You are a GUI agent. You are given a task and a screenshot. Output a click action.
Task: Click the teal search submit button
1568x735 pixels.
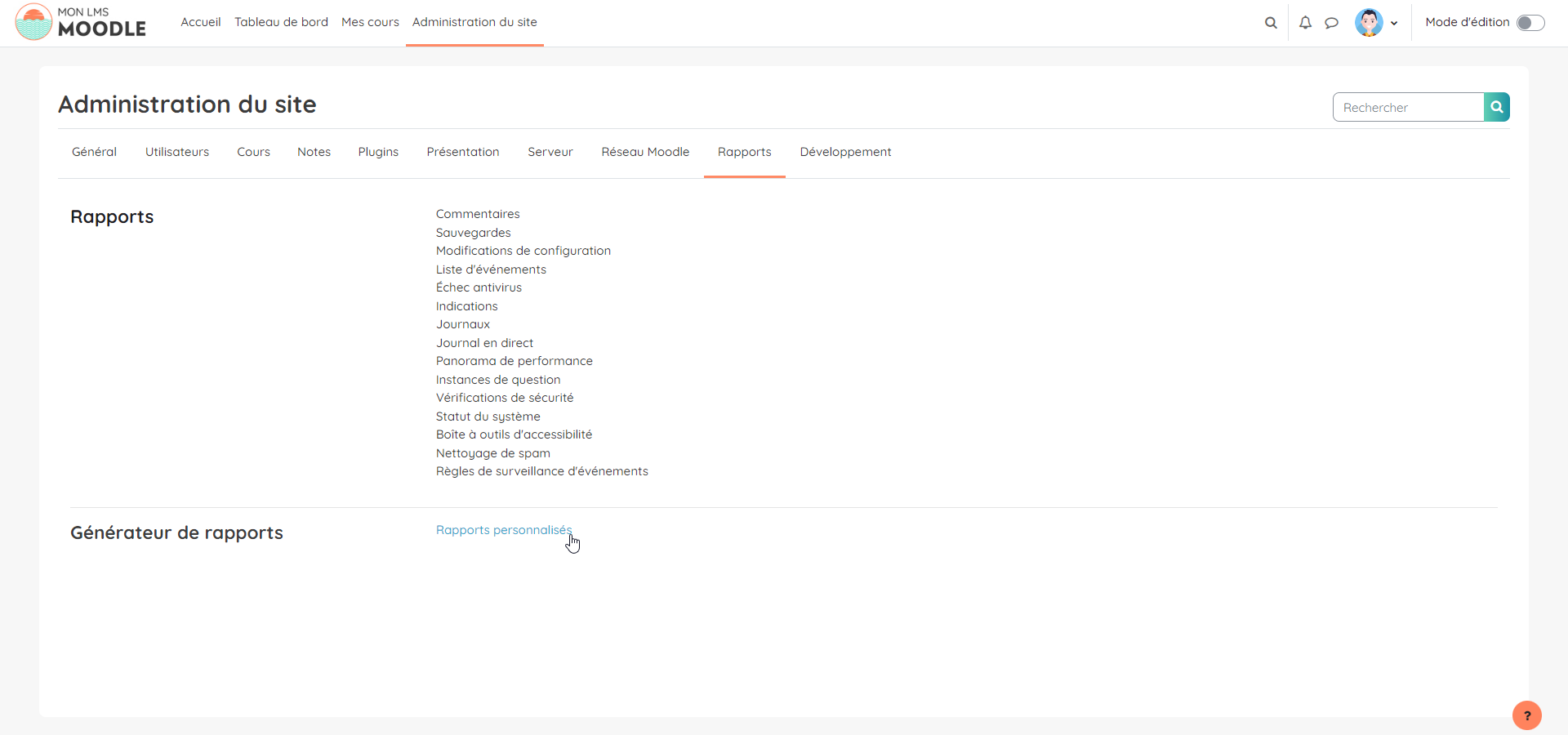pyautogui.click(x=1496, y=107)
